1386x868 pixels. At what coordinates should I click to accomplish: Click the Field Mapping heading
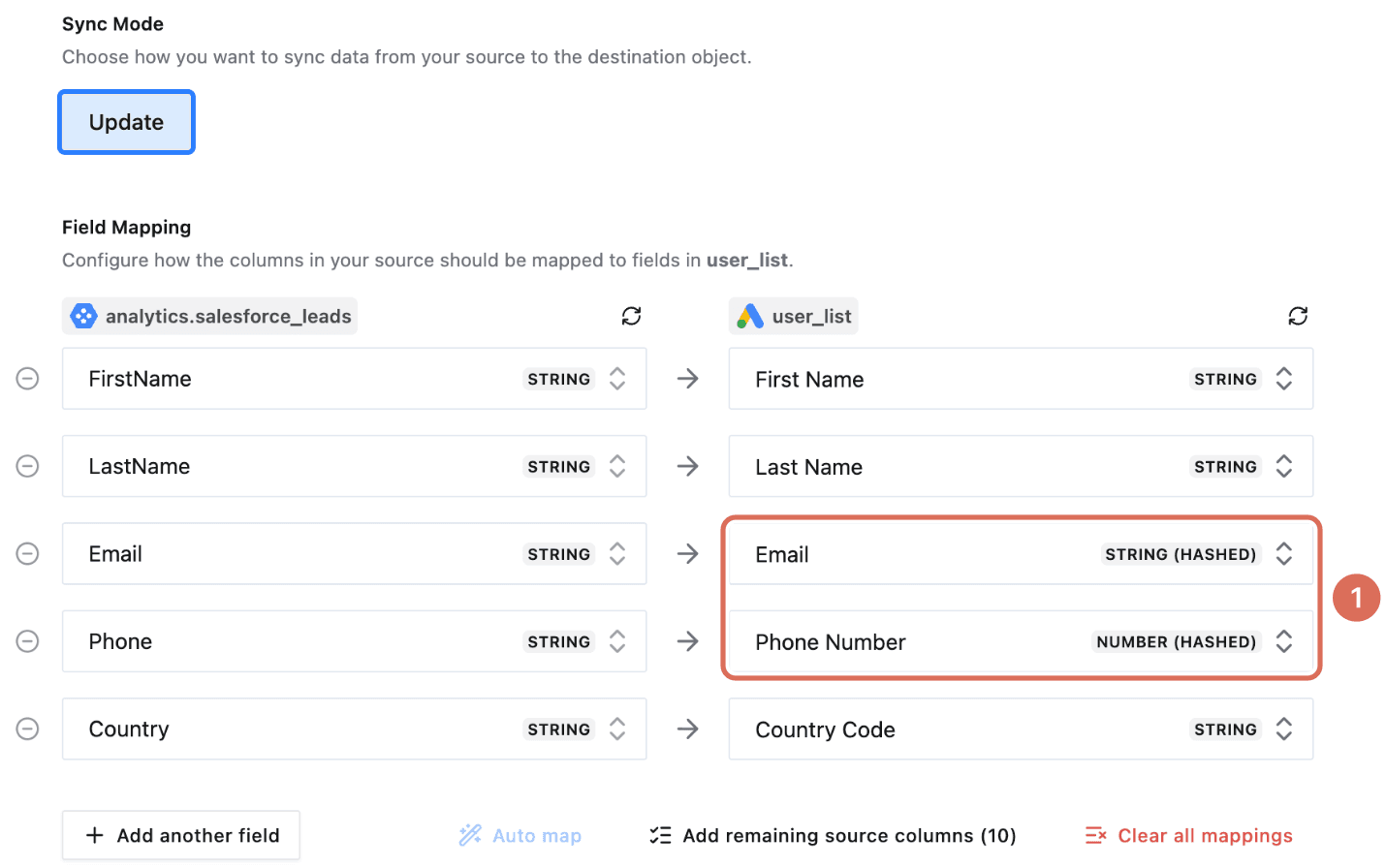126,227
